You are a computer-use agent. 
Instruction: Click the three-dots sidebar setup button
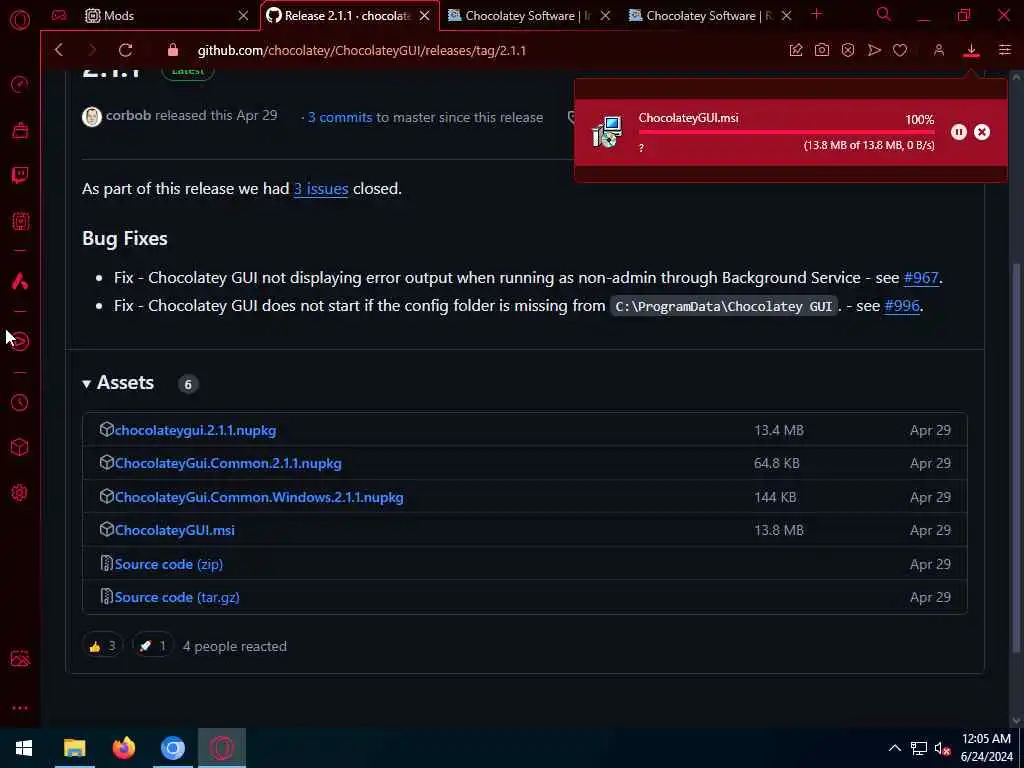pos(20,708)
